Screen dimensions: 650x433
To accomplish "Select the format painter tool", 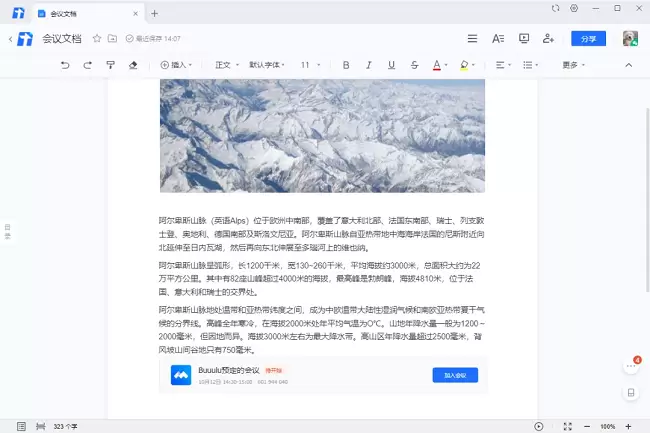I will (111, 65).
